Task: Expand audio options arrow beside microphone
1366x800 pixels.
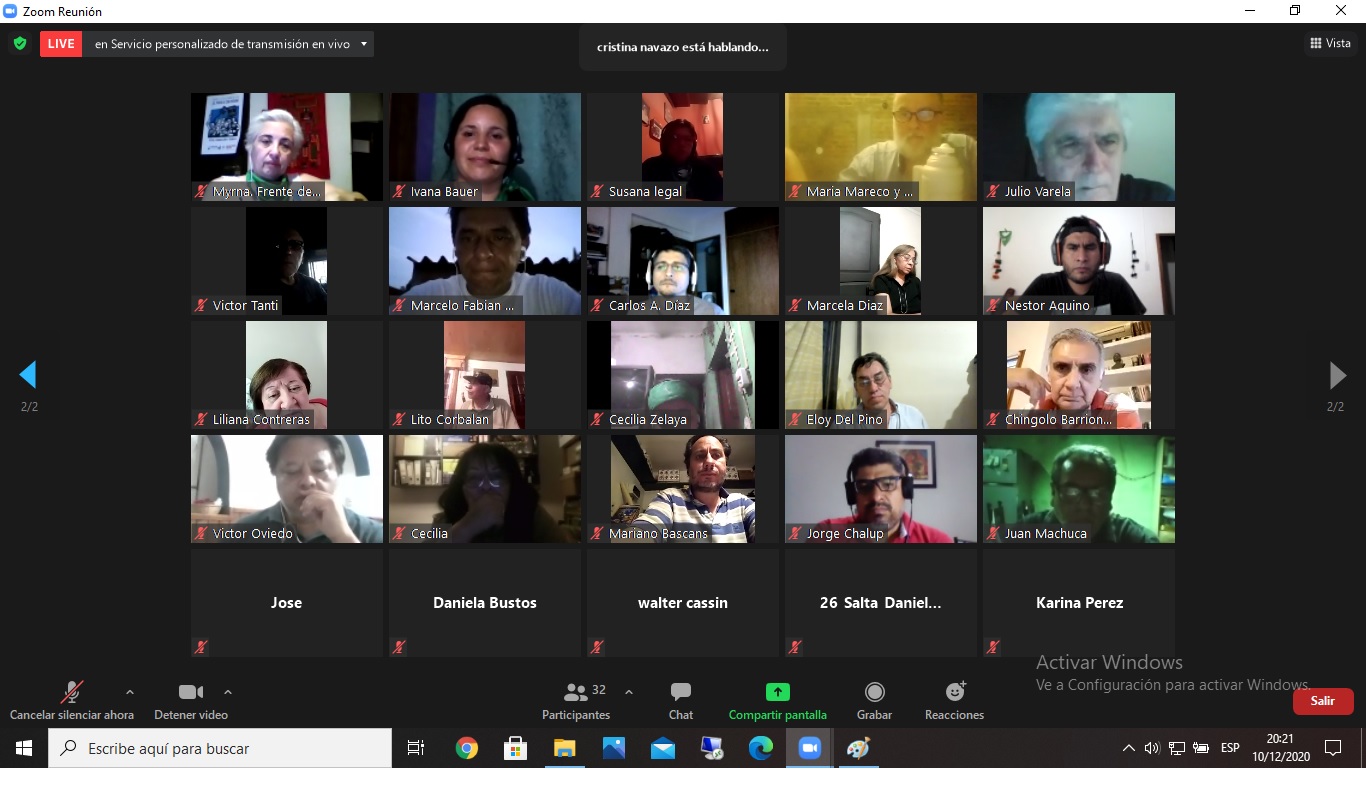Action: (x=129, y=692)
